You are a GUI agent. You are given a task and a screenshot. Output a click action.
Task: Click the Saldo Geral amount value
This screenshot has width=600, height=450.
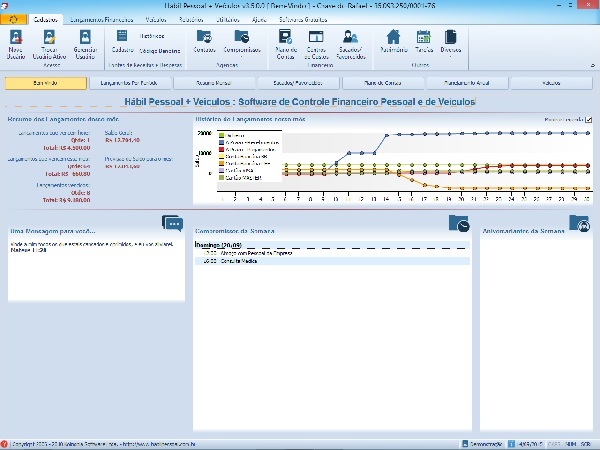tap(122, 140)
